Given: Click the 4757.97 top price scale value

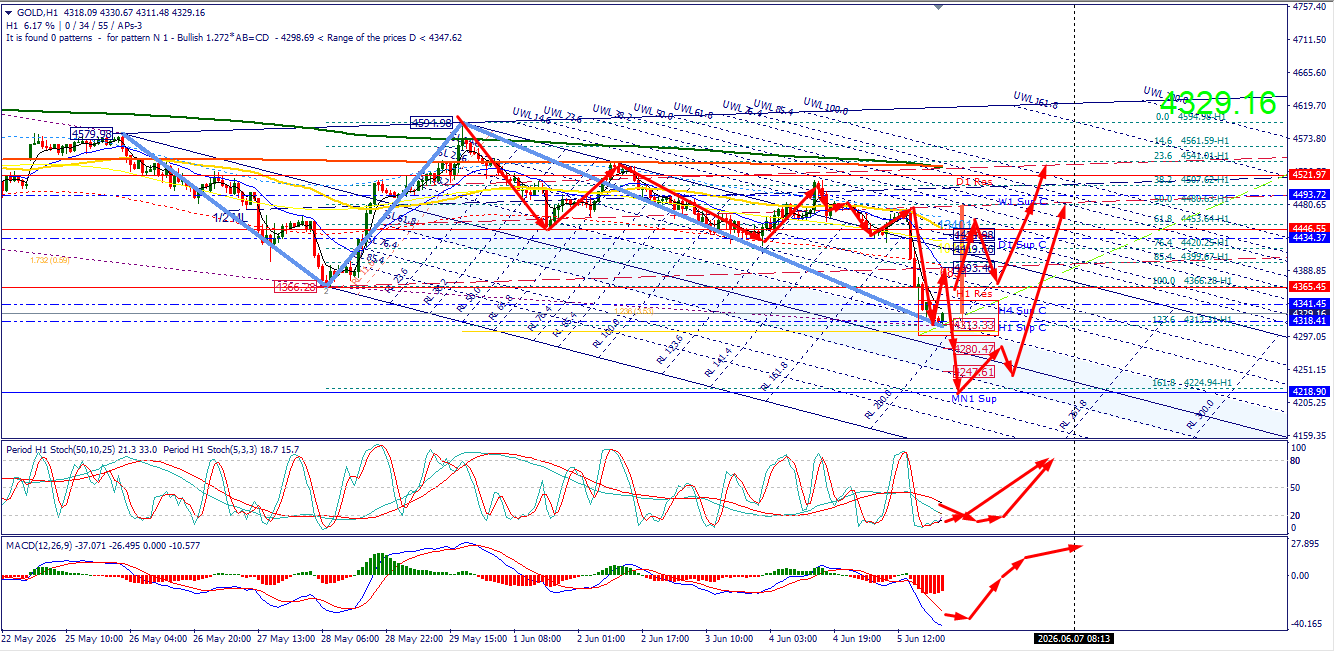Looking at the screenshot, I should pyautogui.click(x=1309, y=6).
